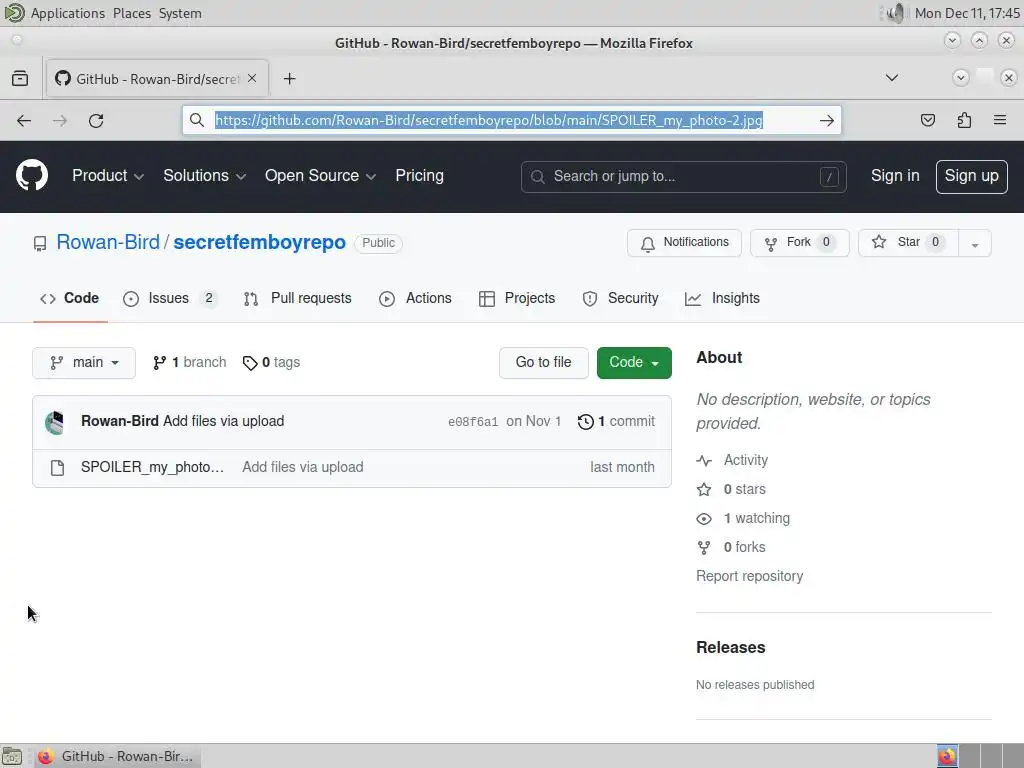The height and width of the screenshot is (768, 1024).
Task: Star the repository with Star button
Action: click(x=908, y=243)
